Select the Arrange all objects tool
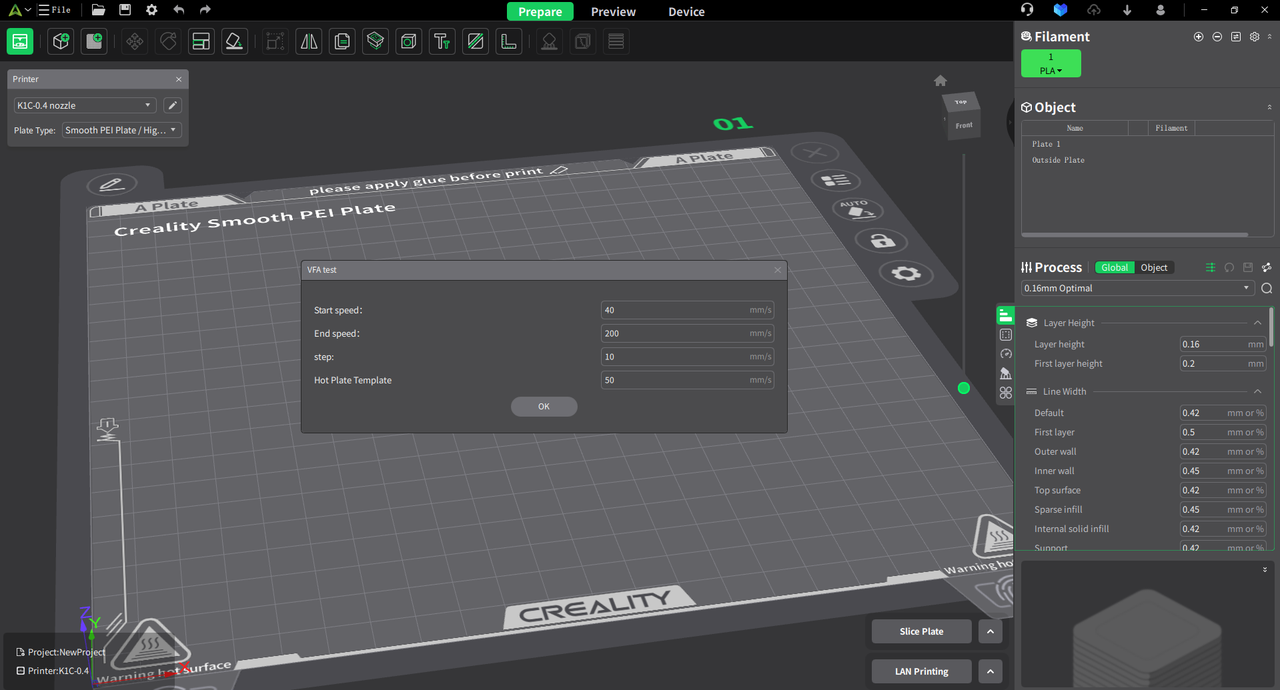1280x690 pixels. click(x=201, y=41)
